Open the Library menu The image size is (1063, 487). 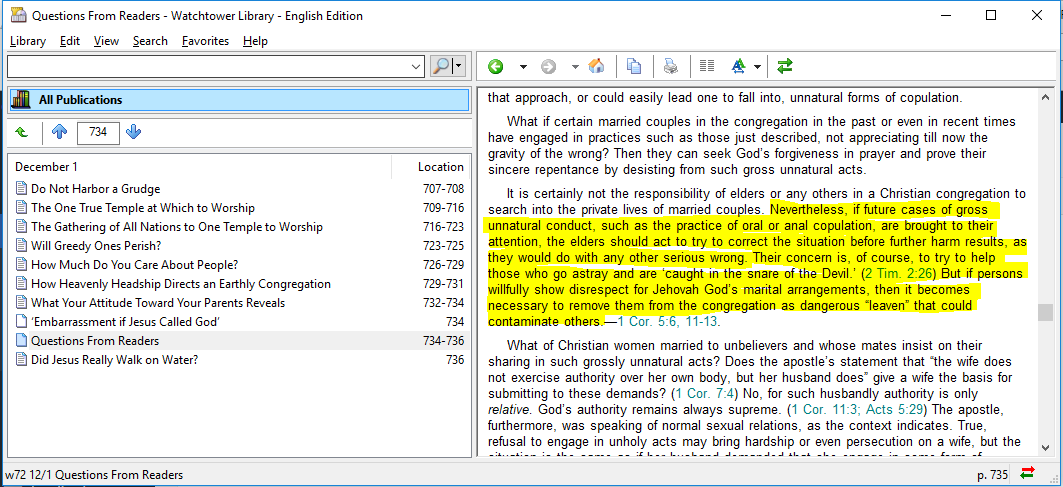coord(28,41)
